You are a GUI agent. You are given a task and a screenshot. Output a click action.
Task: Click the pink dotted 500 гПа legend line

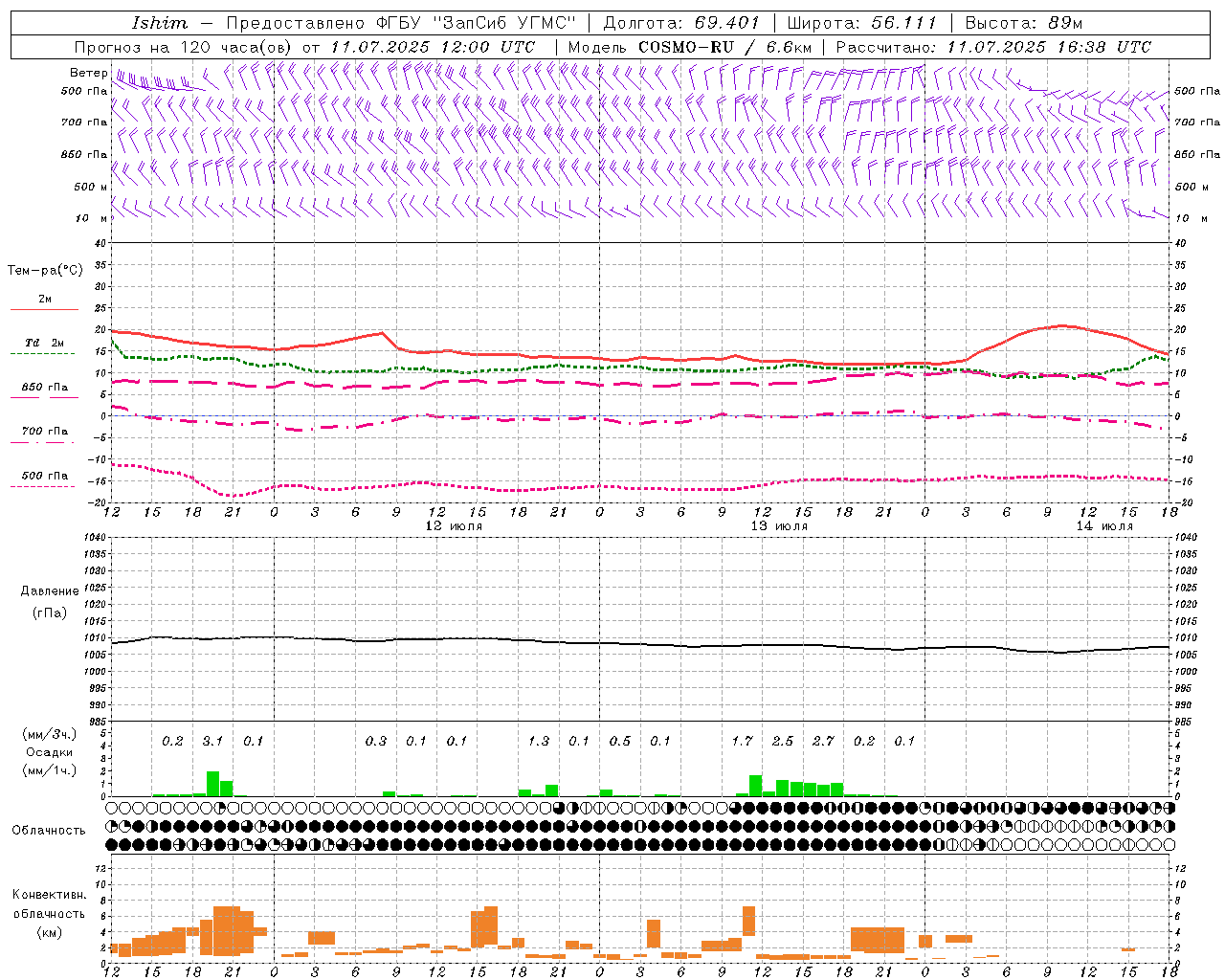[x=44, y=486]
